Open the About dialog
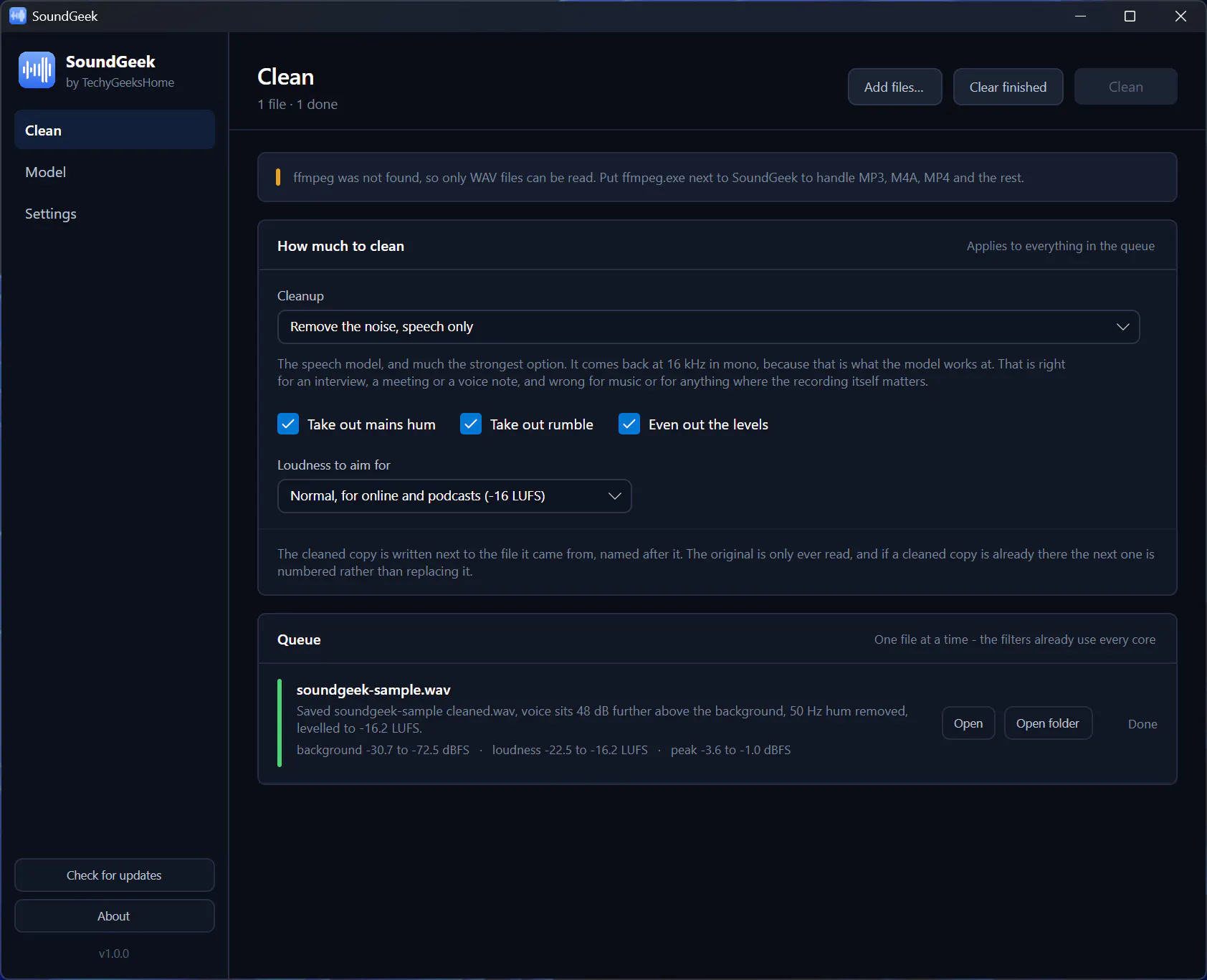Image resolution: width=1207 pixels, height=980 pixels. click(x=115, y=916)
